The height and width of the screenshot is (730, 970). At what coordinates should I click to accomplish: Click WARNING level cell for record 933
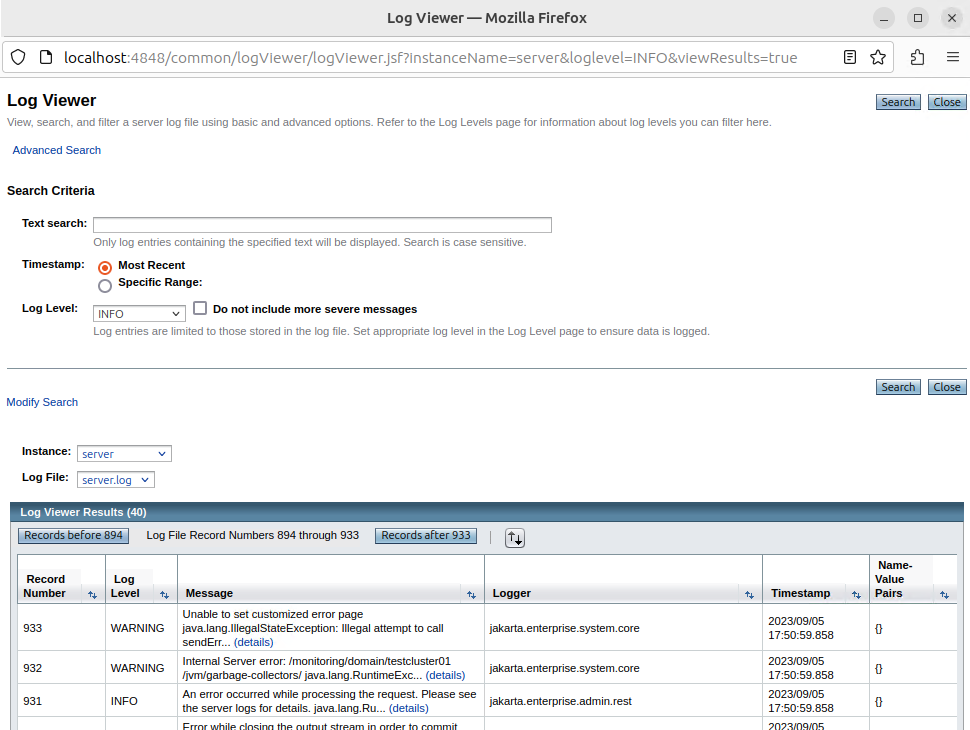click(x=141, y=628)
